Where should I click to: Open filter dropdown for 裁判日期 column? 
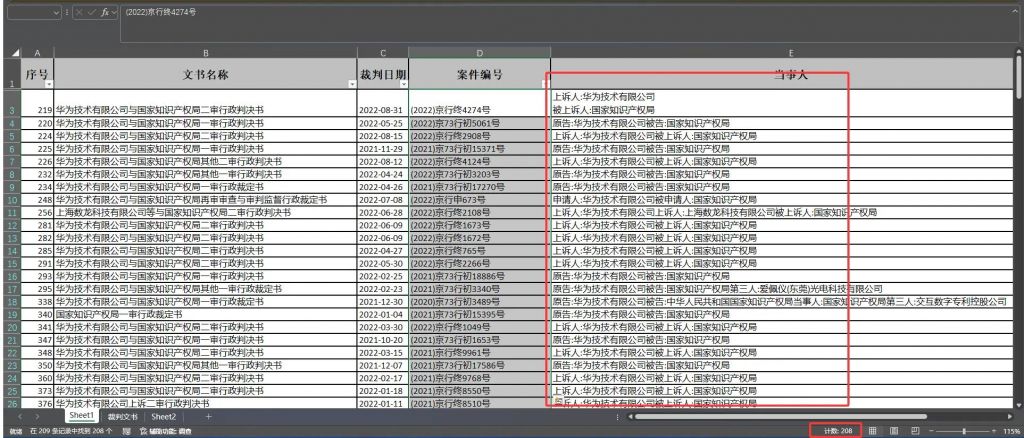[404, 84]
